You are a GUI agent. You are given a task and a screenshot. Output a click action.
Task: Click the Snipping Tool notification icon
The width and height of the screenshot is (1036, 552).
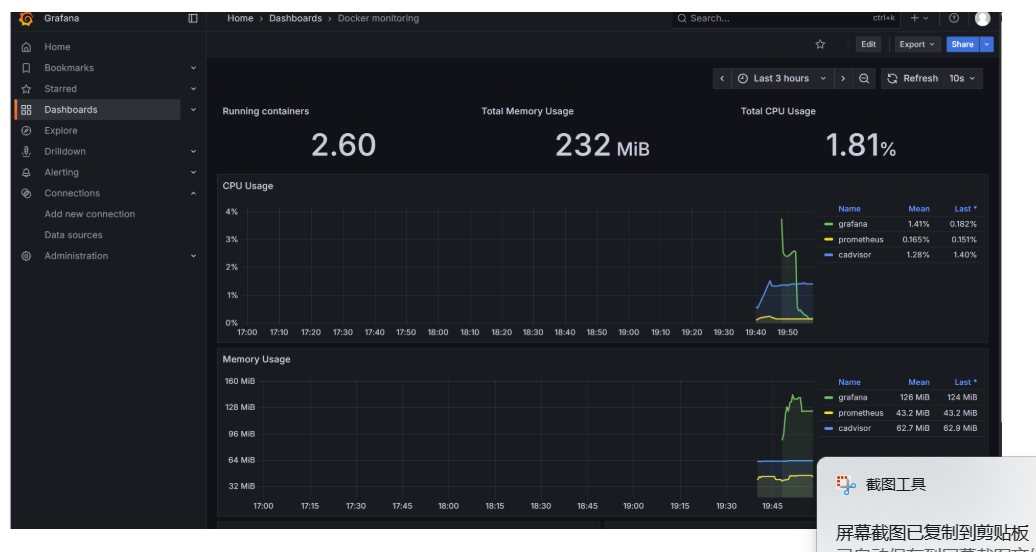[x=846, y=485]
